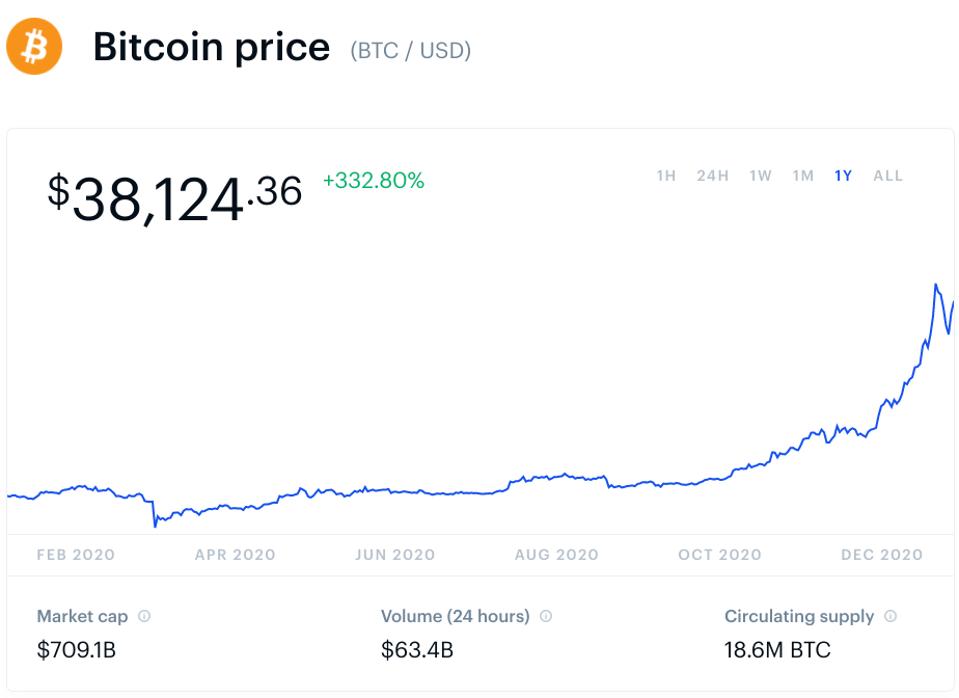Click the Volume (24 hours) info icon
The image size is (959, 698).
[546, 616]
